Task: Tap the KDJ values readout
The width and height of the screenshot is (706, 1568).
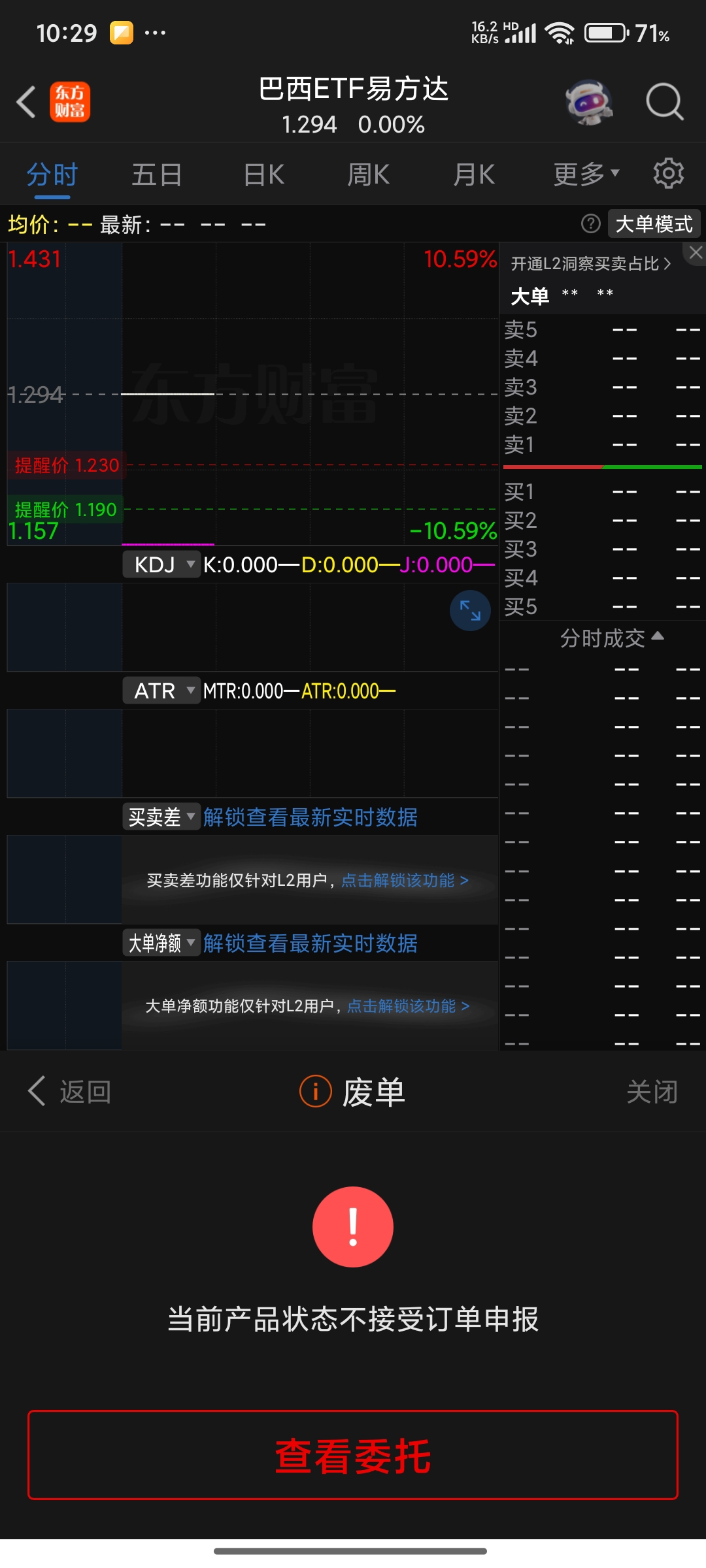Action: point(349,564)
